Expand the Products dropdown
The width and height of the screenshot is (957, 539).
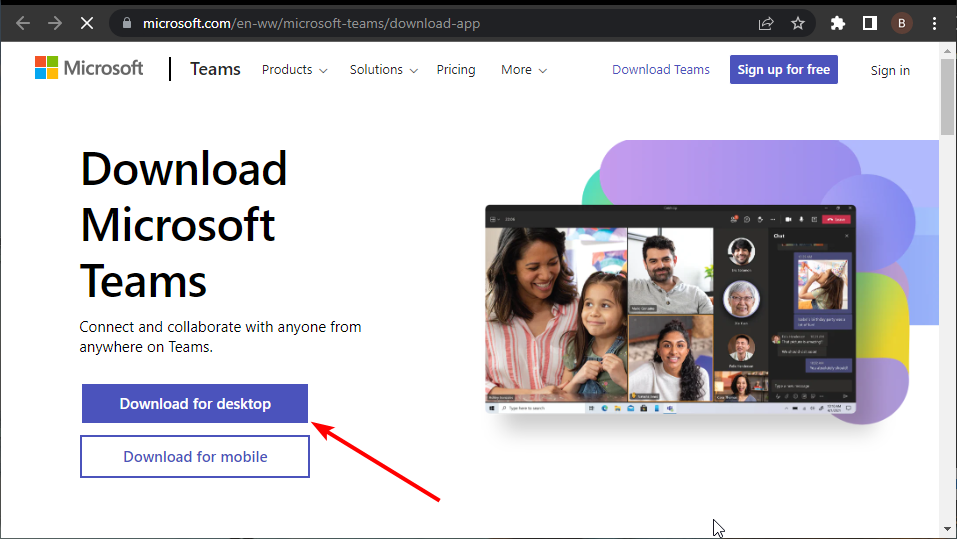294,70
